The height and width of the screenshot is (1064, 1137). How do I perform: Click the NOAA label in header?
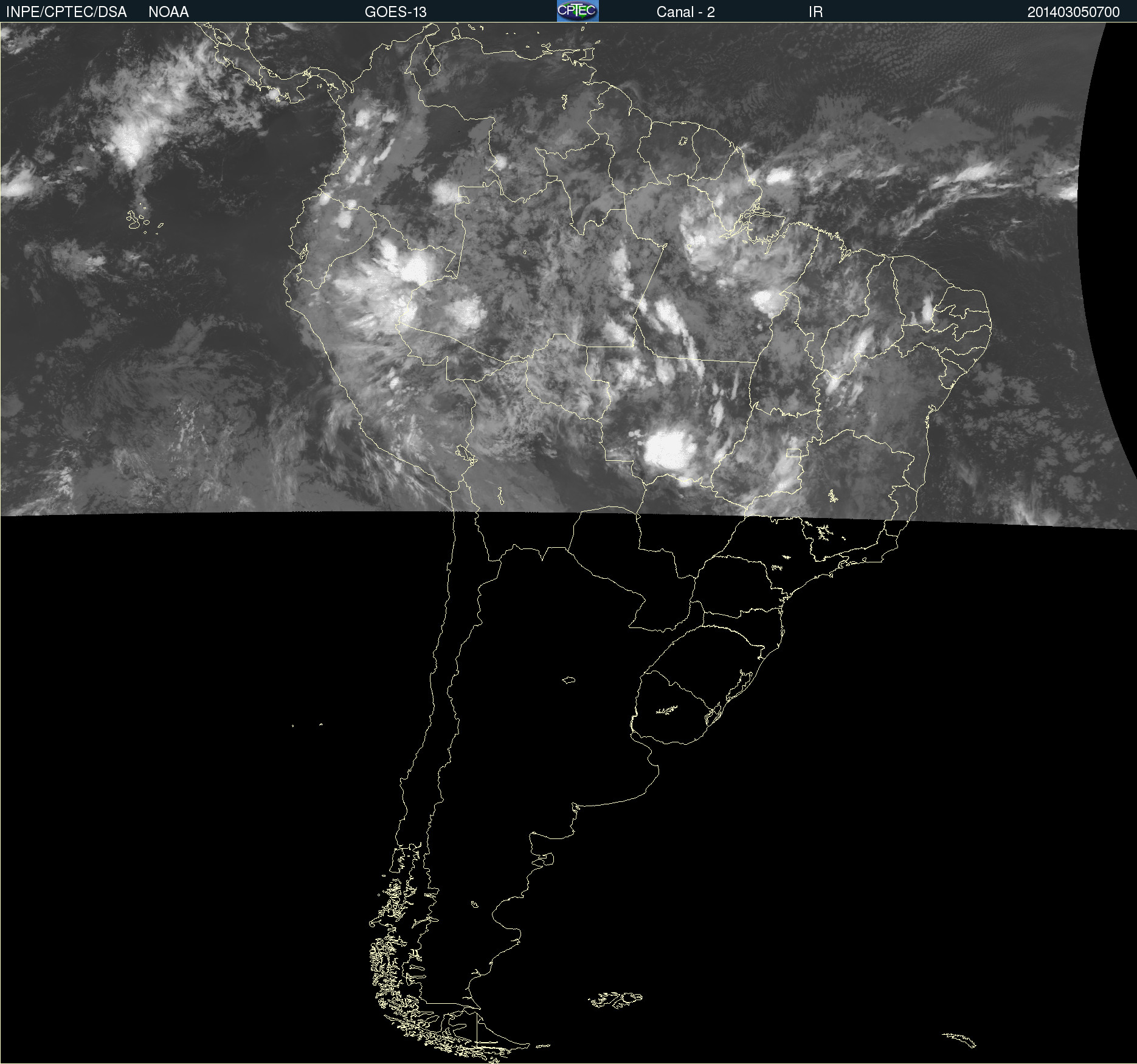click(x=168, y=12)
